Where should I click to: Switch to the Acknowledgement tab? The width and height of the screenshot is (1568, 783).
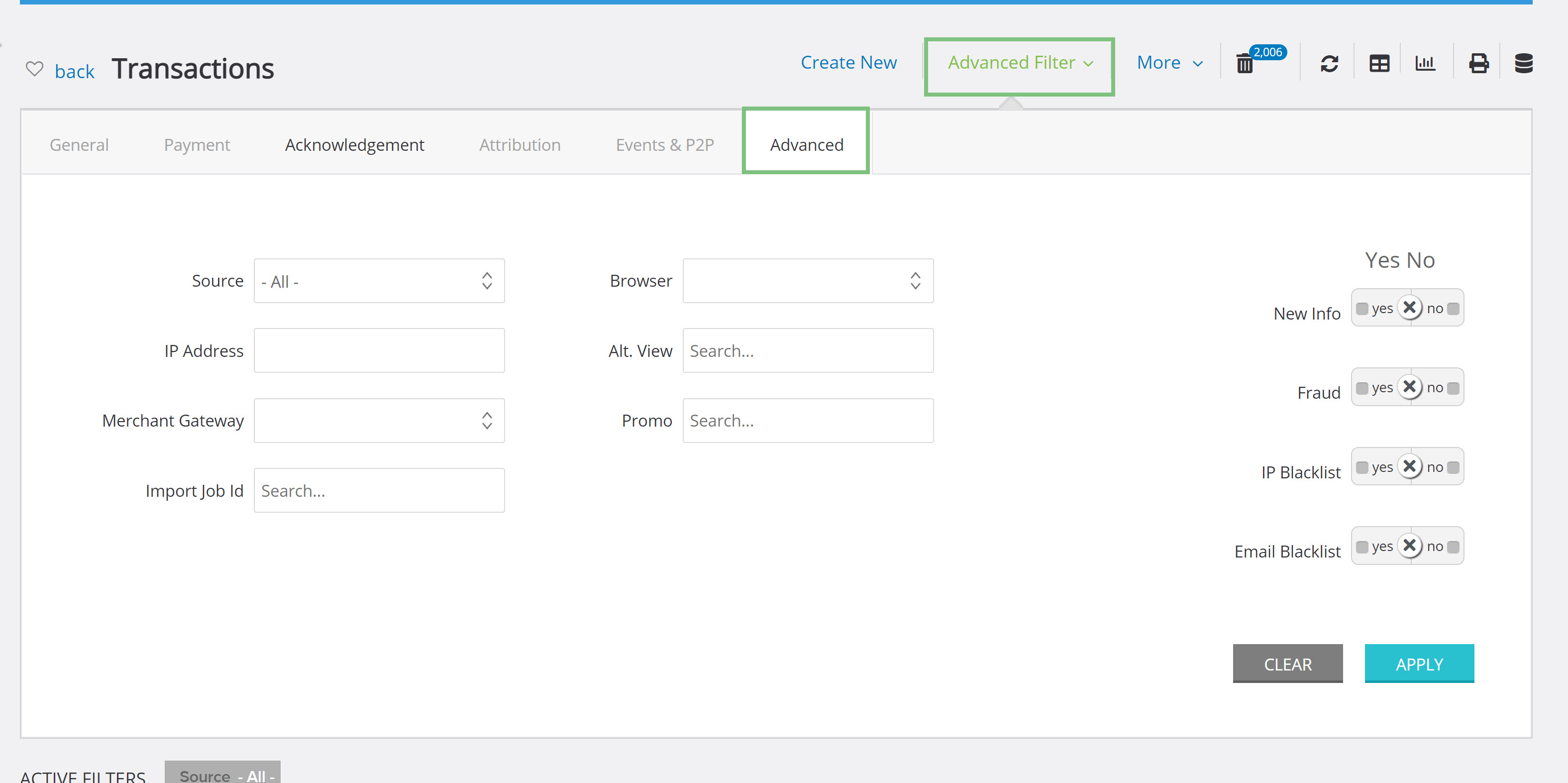(x=354, y=145)
